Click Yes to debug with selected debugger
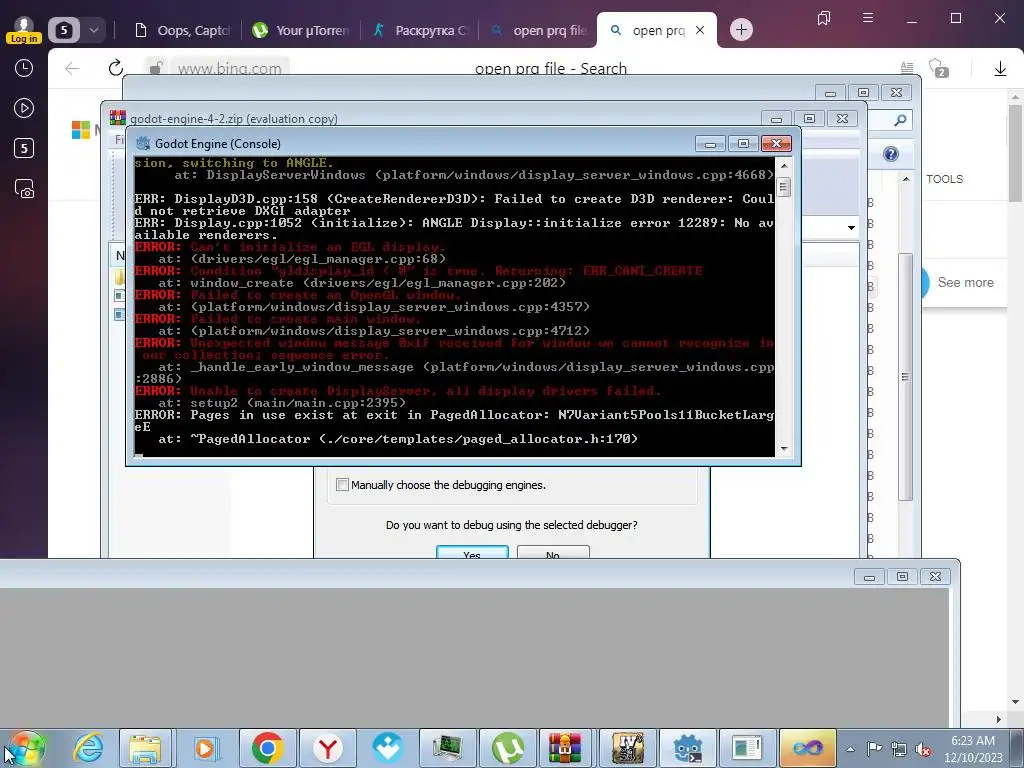 (x=472, y=552)
